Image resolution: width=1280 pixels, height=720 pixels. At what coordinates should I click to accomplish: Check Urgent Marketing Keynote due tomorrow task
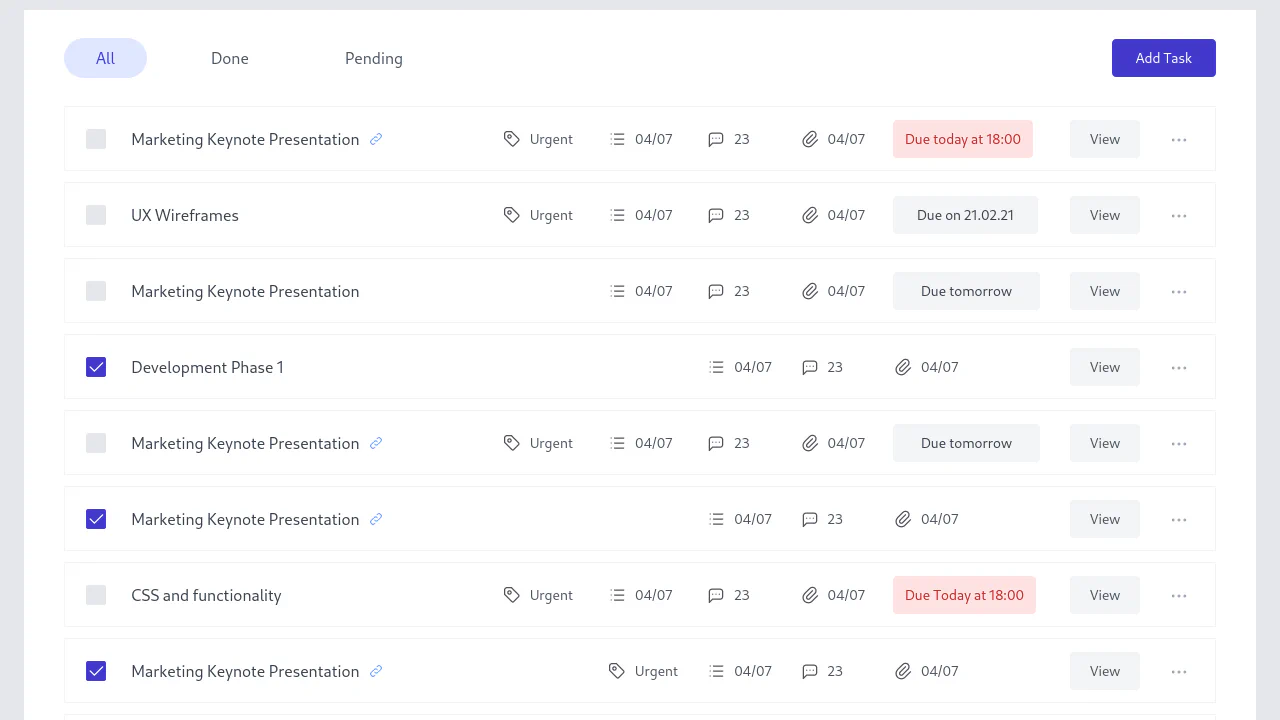[96, 443]
